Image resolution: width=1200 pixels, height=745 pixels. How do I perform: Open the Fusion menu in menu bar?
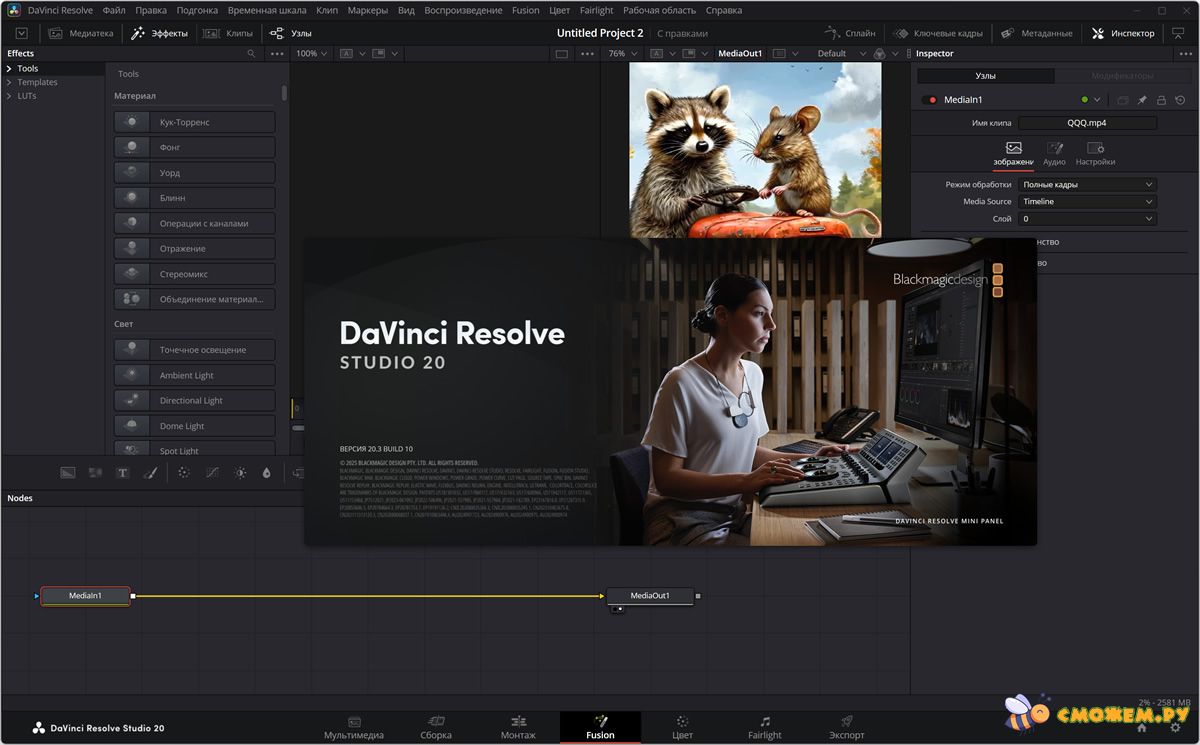(525, 10)
